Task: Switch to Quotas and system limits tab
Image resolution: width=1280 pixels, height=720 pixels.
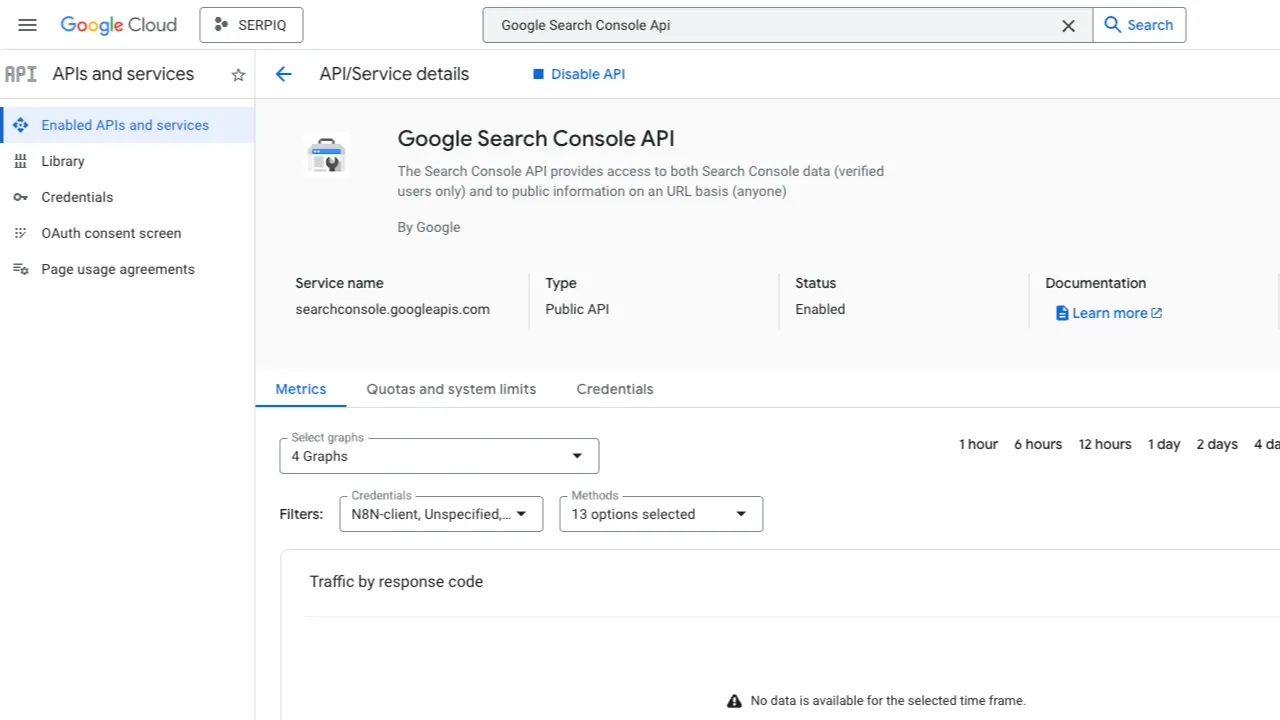Action: [x=451, y=389]
